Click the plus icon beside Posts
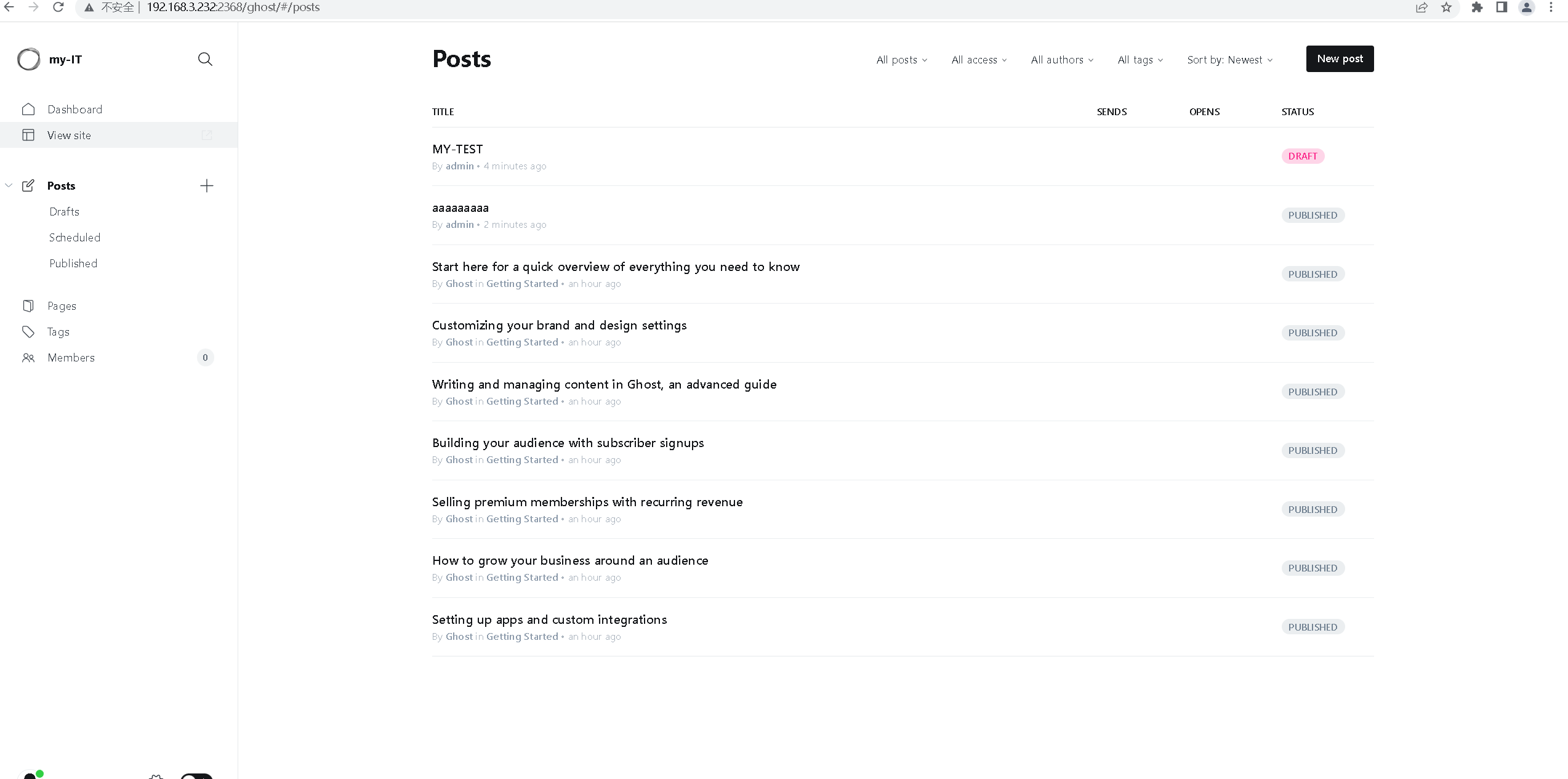The height and width of the screenshot is (779, 1568). 207,186
